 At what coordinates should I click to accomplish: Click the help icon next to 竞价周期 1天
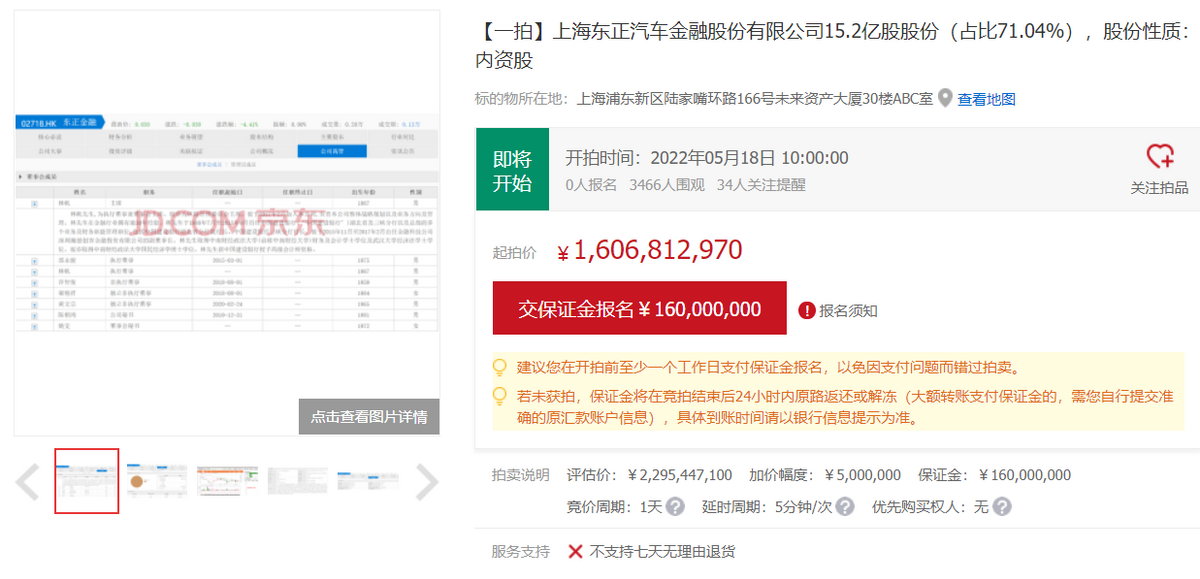click(x=675, y=507)
